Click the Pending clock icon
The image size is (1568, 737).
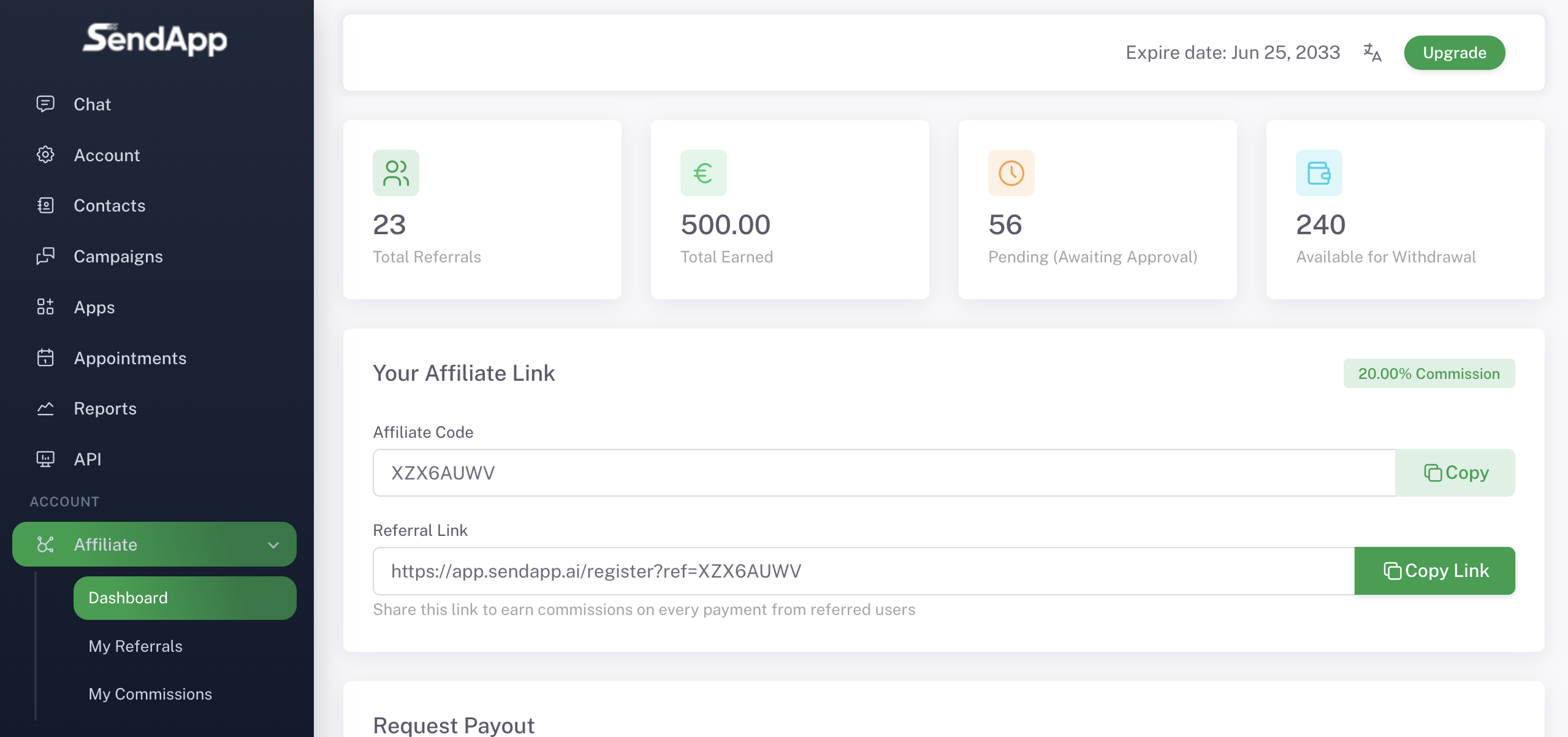click(x=1011, y=173)
